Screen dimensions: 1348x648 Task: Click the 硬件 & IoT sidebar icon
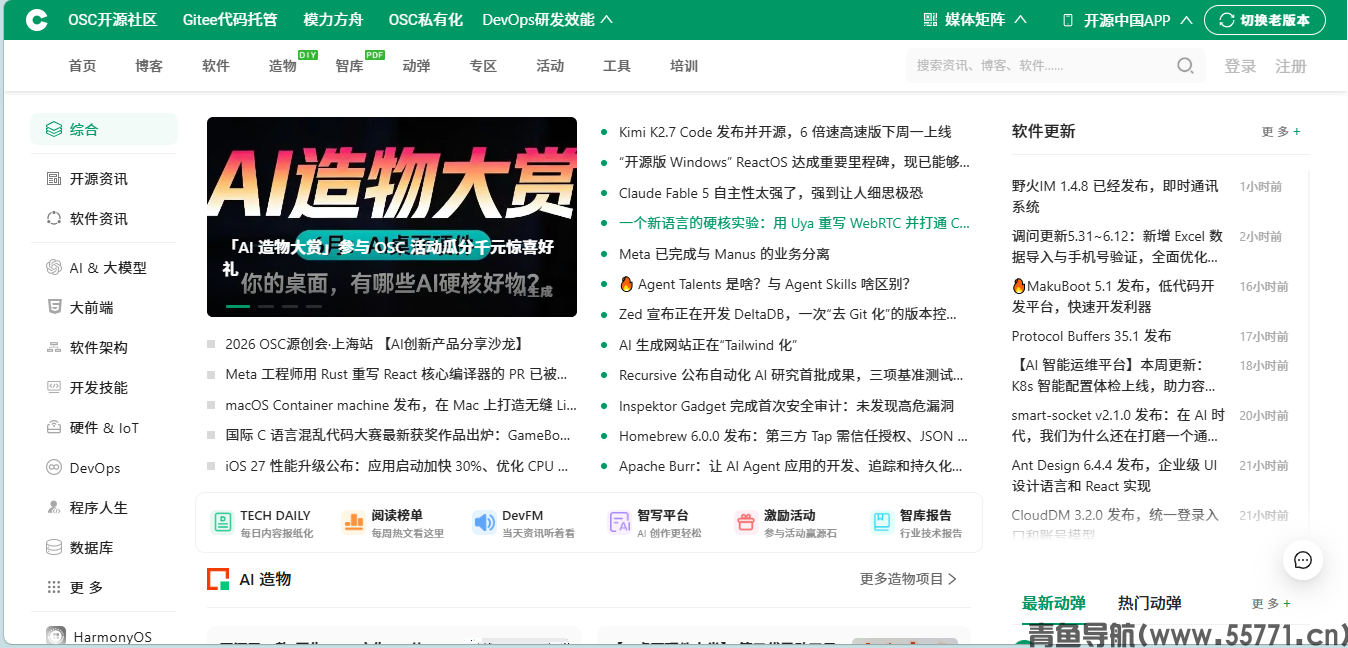[x=54, y=428]
